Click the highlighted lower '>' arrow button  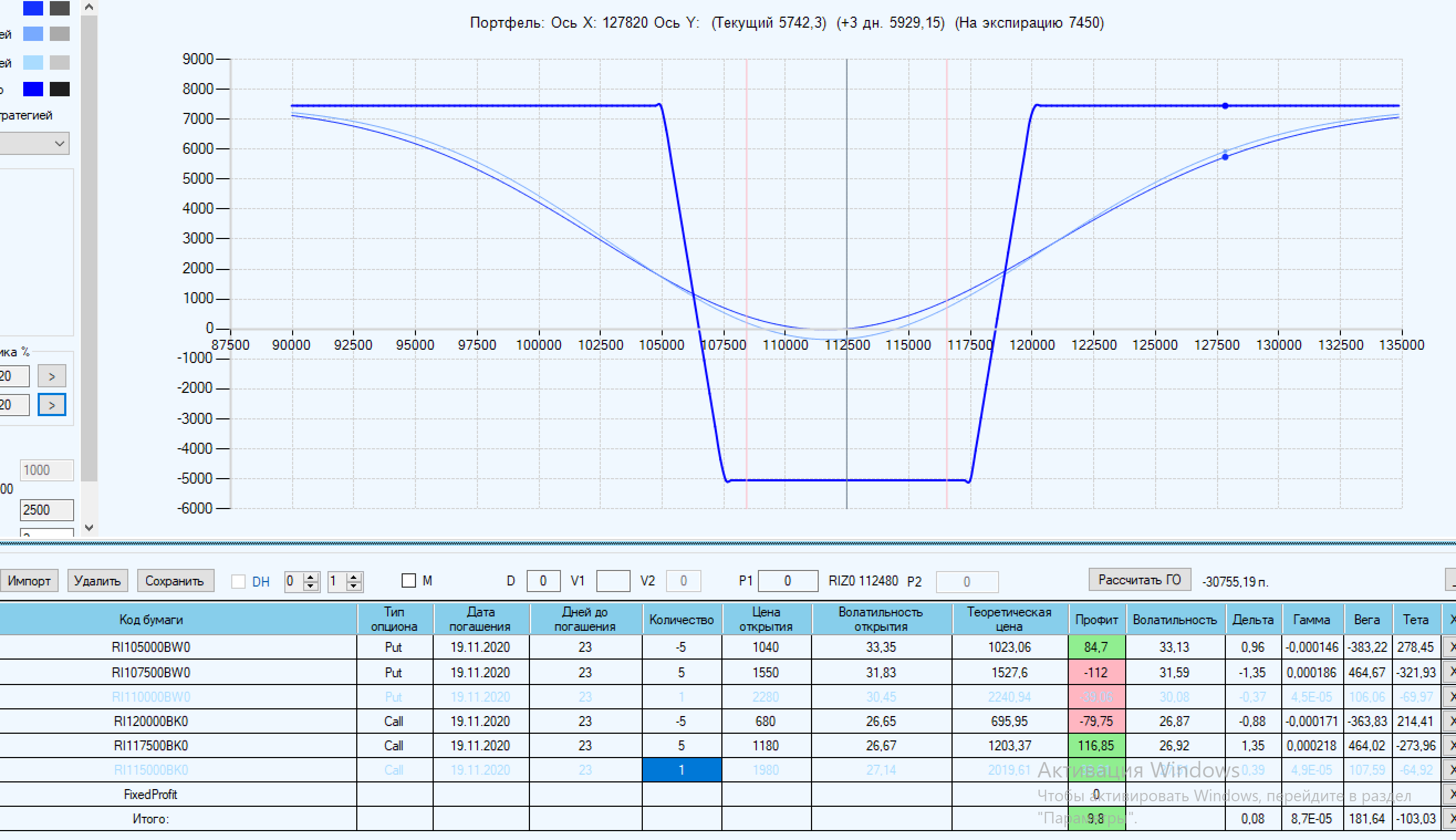coord(51,405)
